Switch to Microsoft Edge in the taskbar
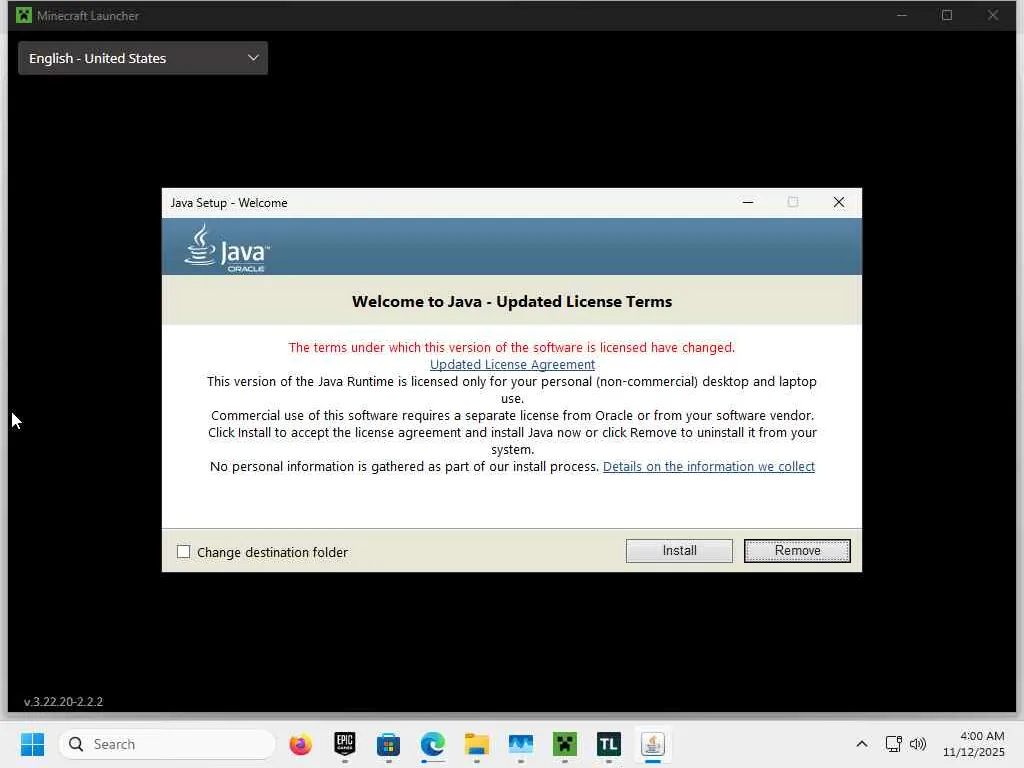This screenshot has height=768, width=1024. point(432,744)
